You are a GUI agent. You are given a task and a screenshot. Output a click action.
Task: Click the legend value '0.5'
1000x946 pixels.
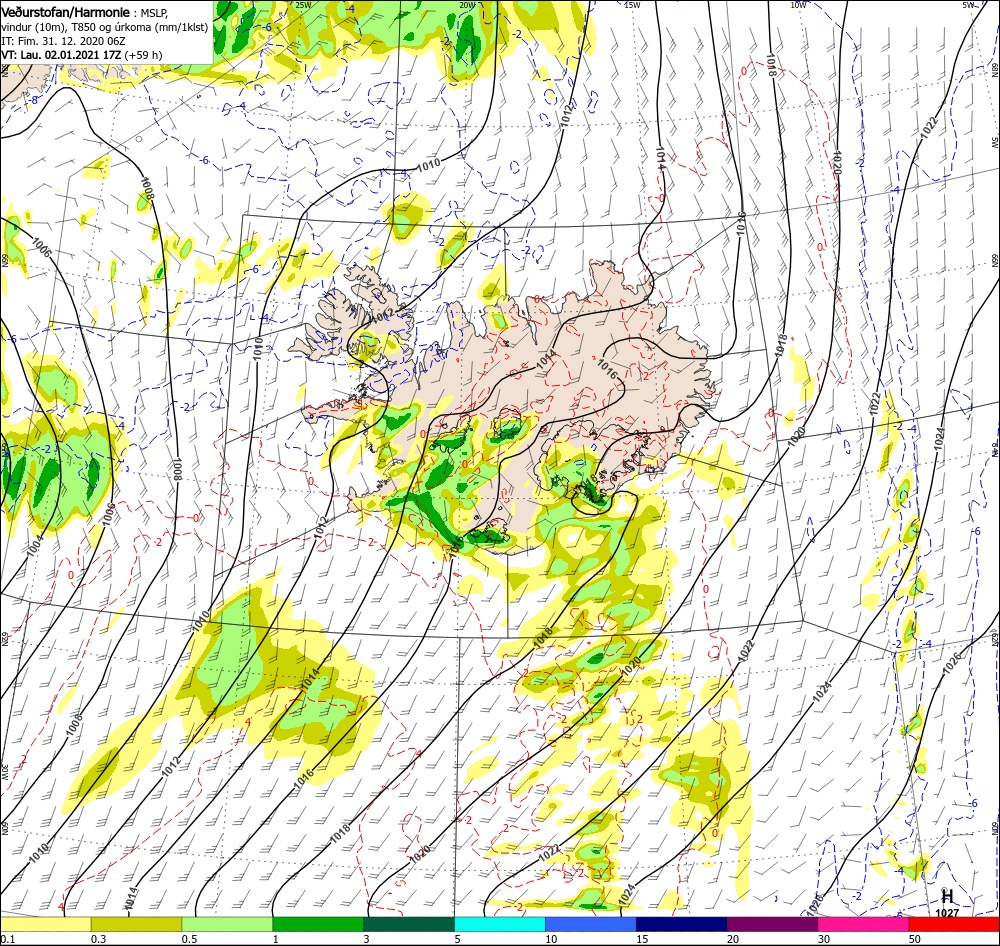click(x=189, y=939)
